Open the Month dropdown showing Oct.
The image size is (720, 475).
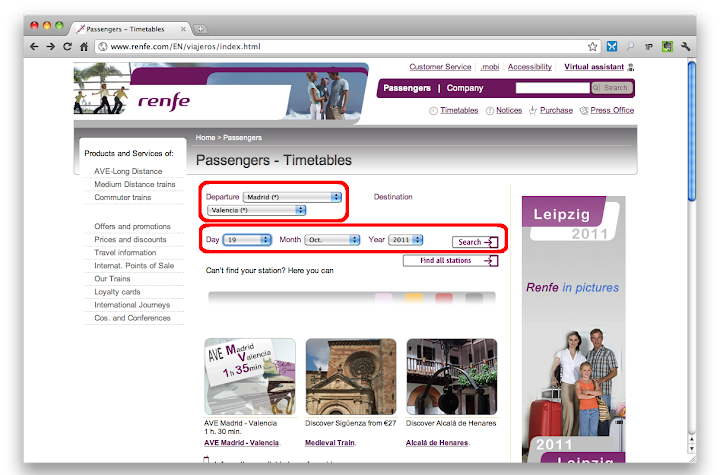tap(332, 240)
